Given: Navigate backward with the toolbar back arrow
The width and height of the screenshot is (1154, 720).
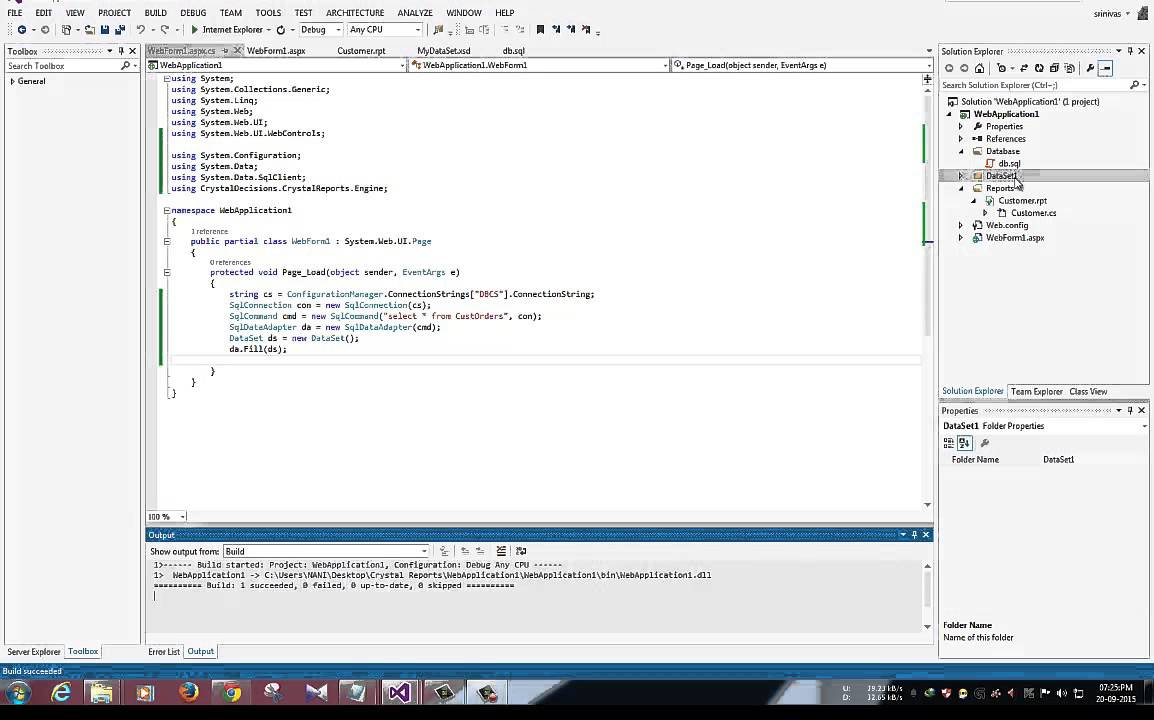Looking at the screenshot, I should point(22,29).
